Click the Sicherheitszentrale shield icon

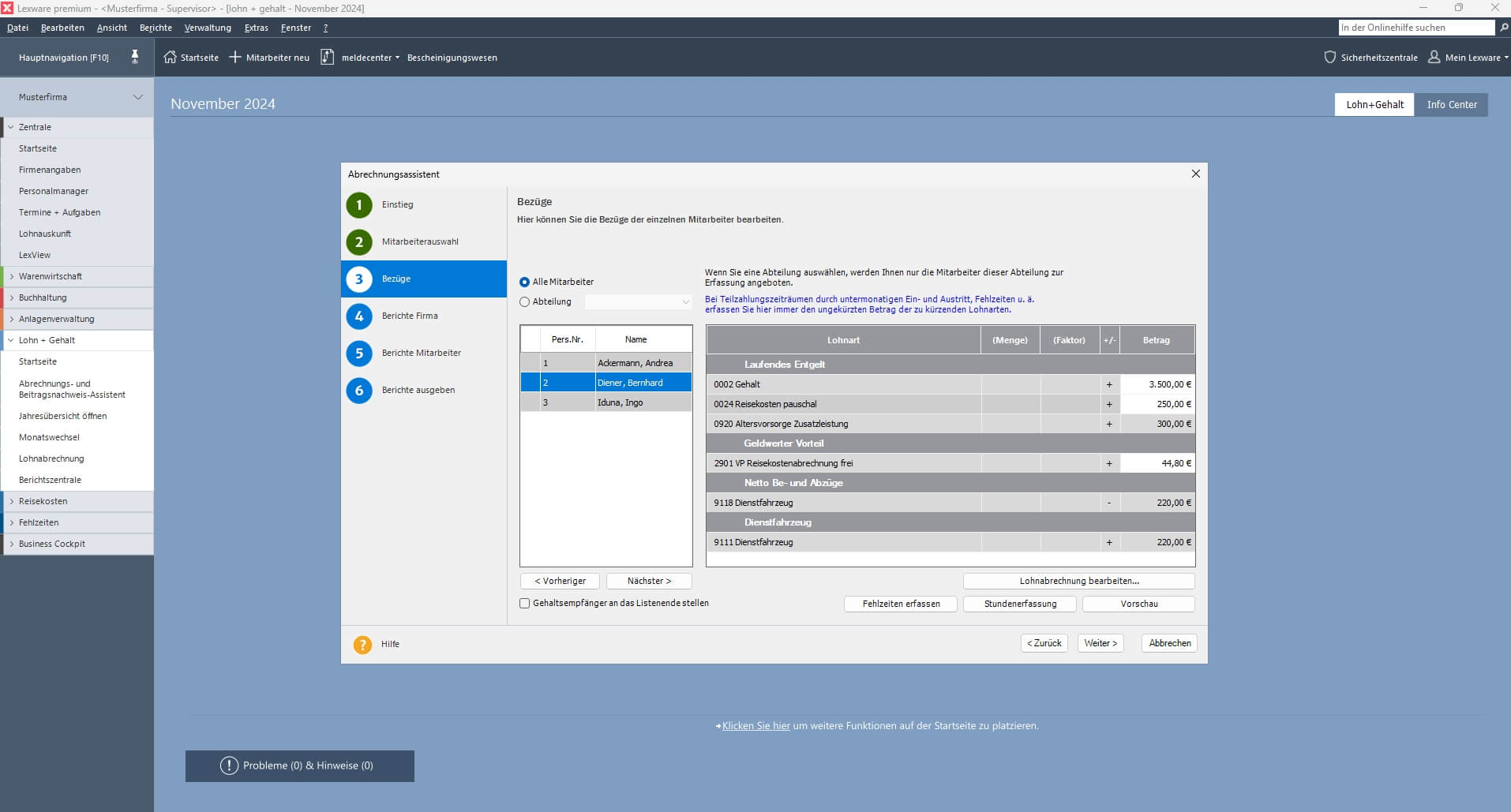[1329, 58]
